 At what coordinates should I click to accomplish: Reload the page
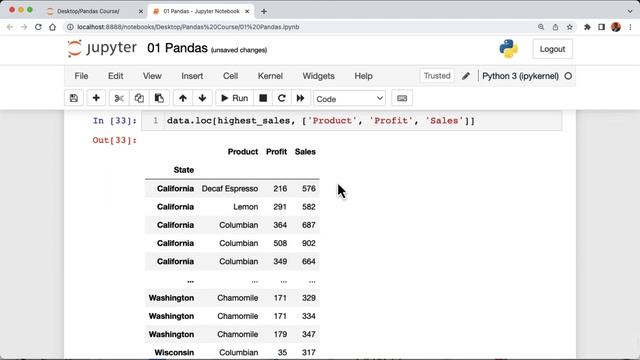click(x=38, y=27)
